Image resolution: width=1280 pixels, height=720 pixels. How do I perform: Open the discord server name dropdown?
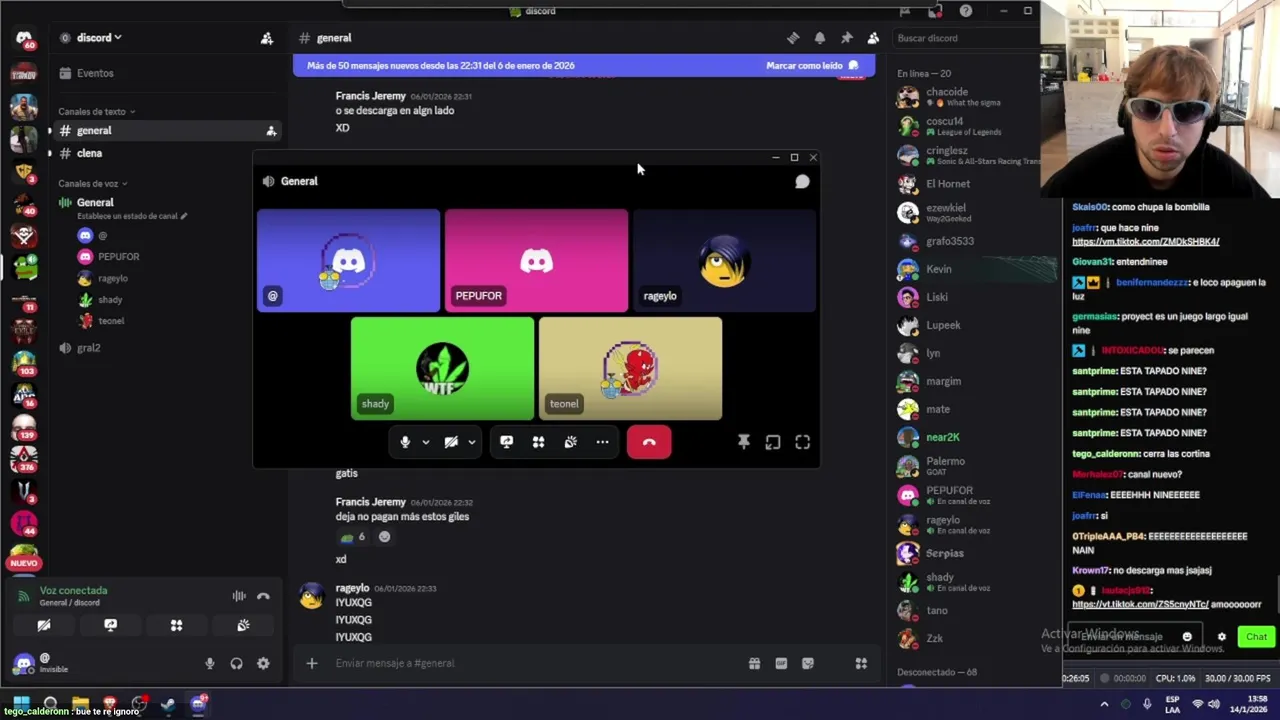99,38
